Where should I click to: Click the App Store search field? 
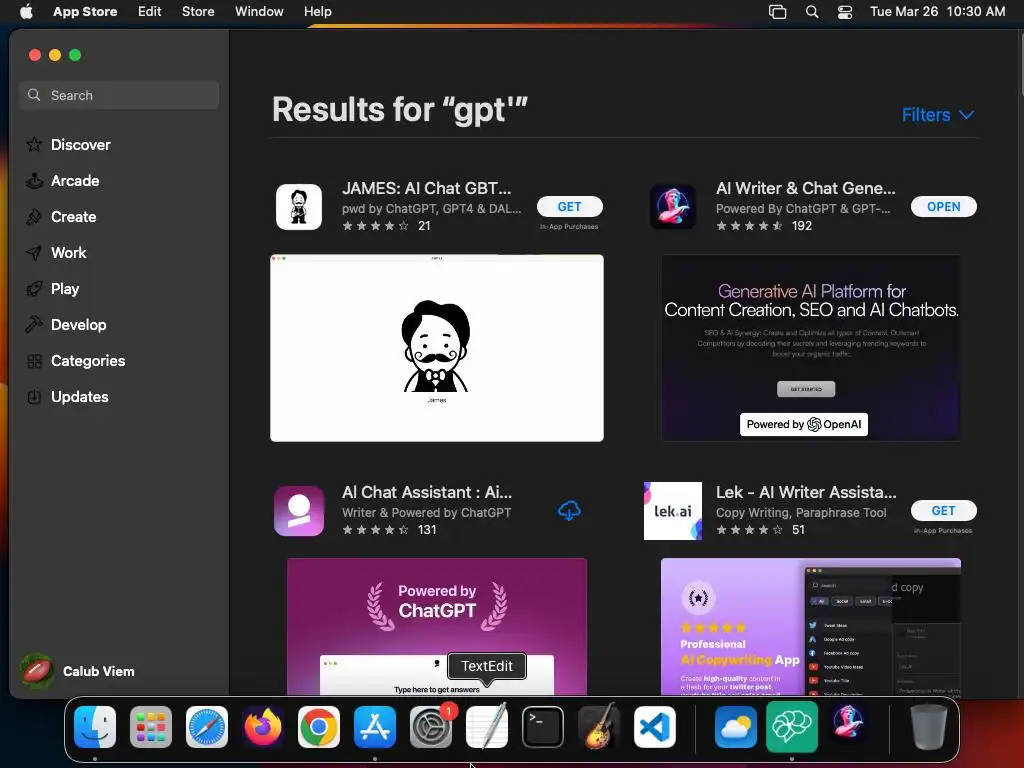pyautogui.click(x=119, y=95)
